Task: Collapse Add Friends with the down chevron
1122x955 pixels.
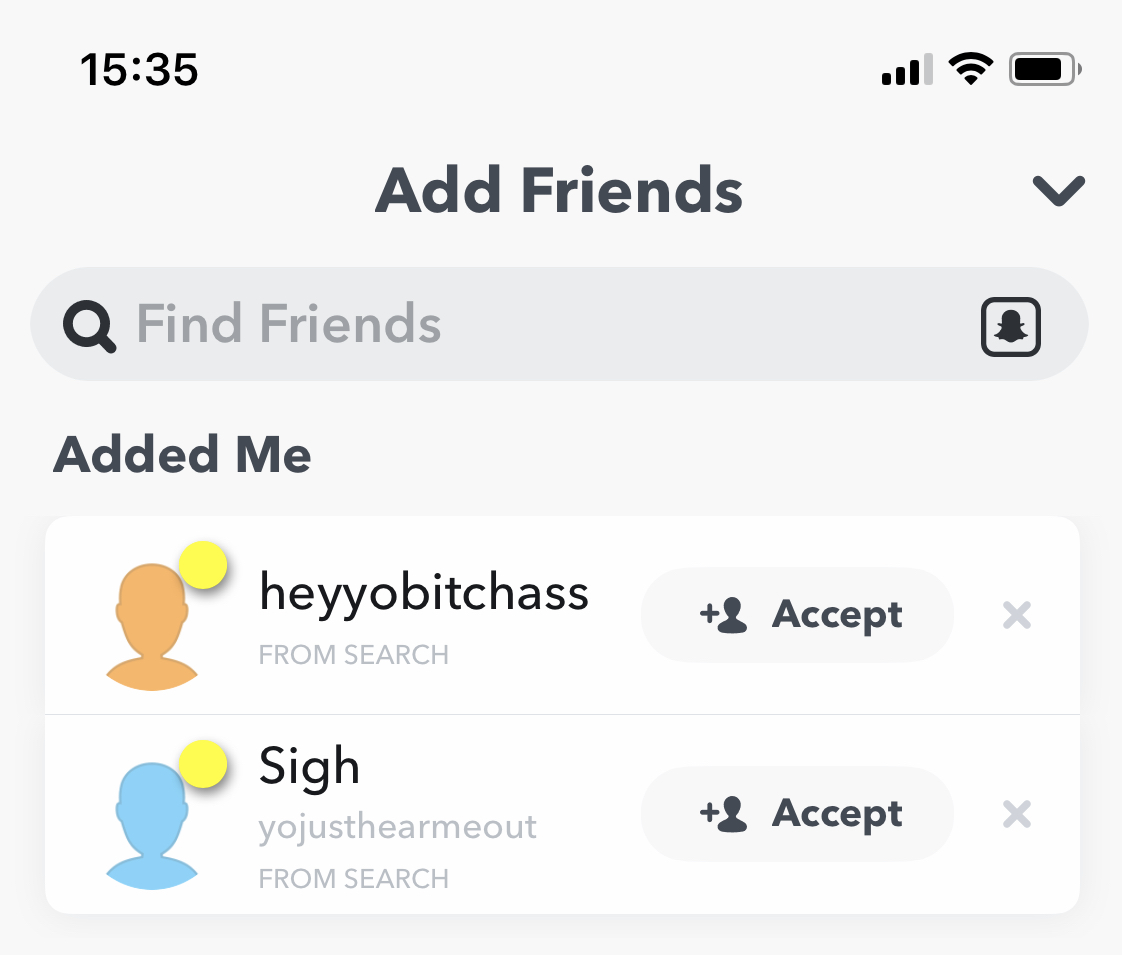Action: (x=1058, y=190)
